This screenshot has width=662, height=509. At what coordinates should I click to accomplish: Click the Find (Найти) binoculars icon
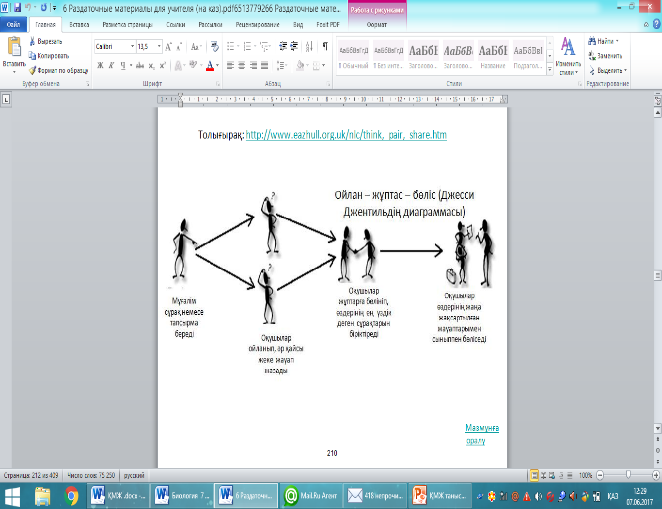point(592,41)
